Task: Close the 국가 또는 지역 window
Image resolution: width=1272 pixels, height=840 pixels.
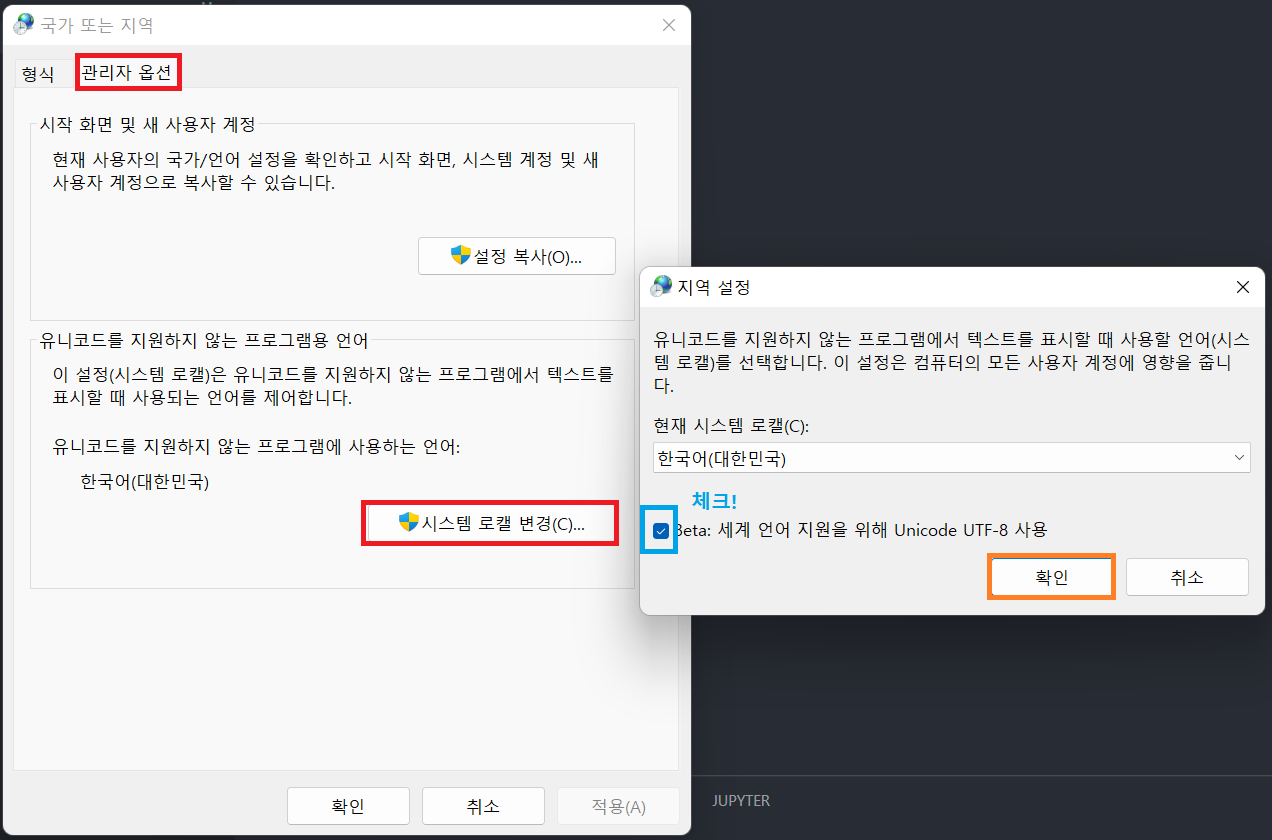Action: tap(669, 25)
